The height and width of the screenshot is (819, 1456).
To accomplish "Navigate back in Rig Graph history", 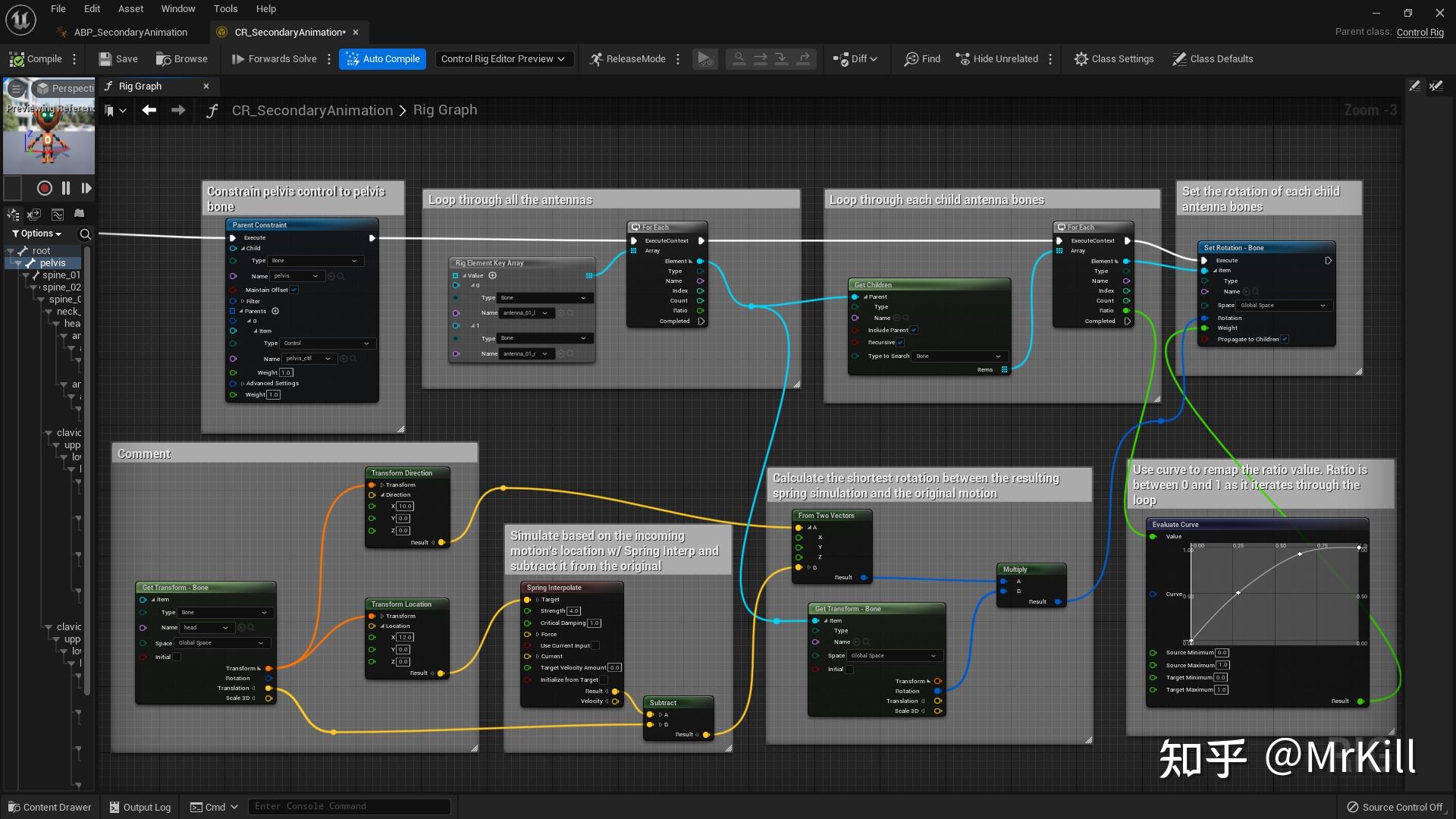I will (x=149, y=111).
